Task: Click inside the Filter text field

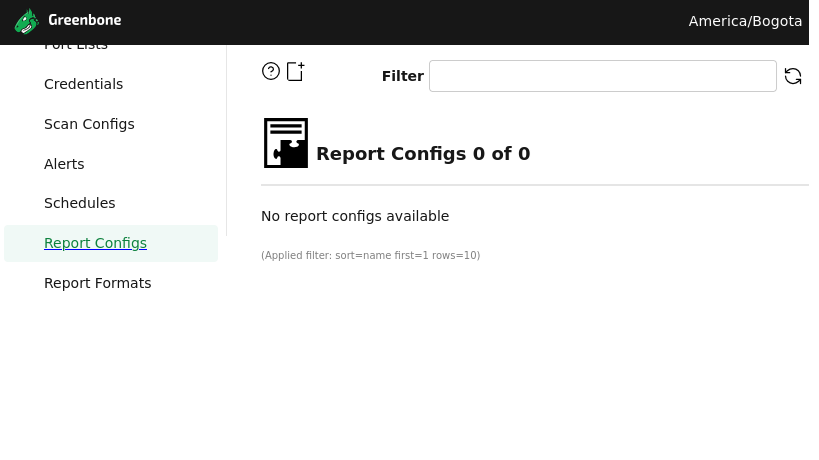Action: point(602,76)
